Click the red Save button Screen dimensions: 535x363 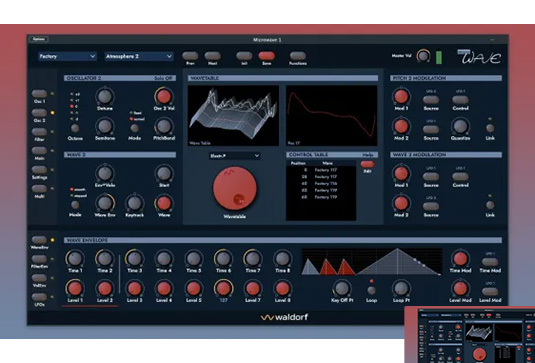coord(266,56)
